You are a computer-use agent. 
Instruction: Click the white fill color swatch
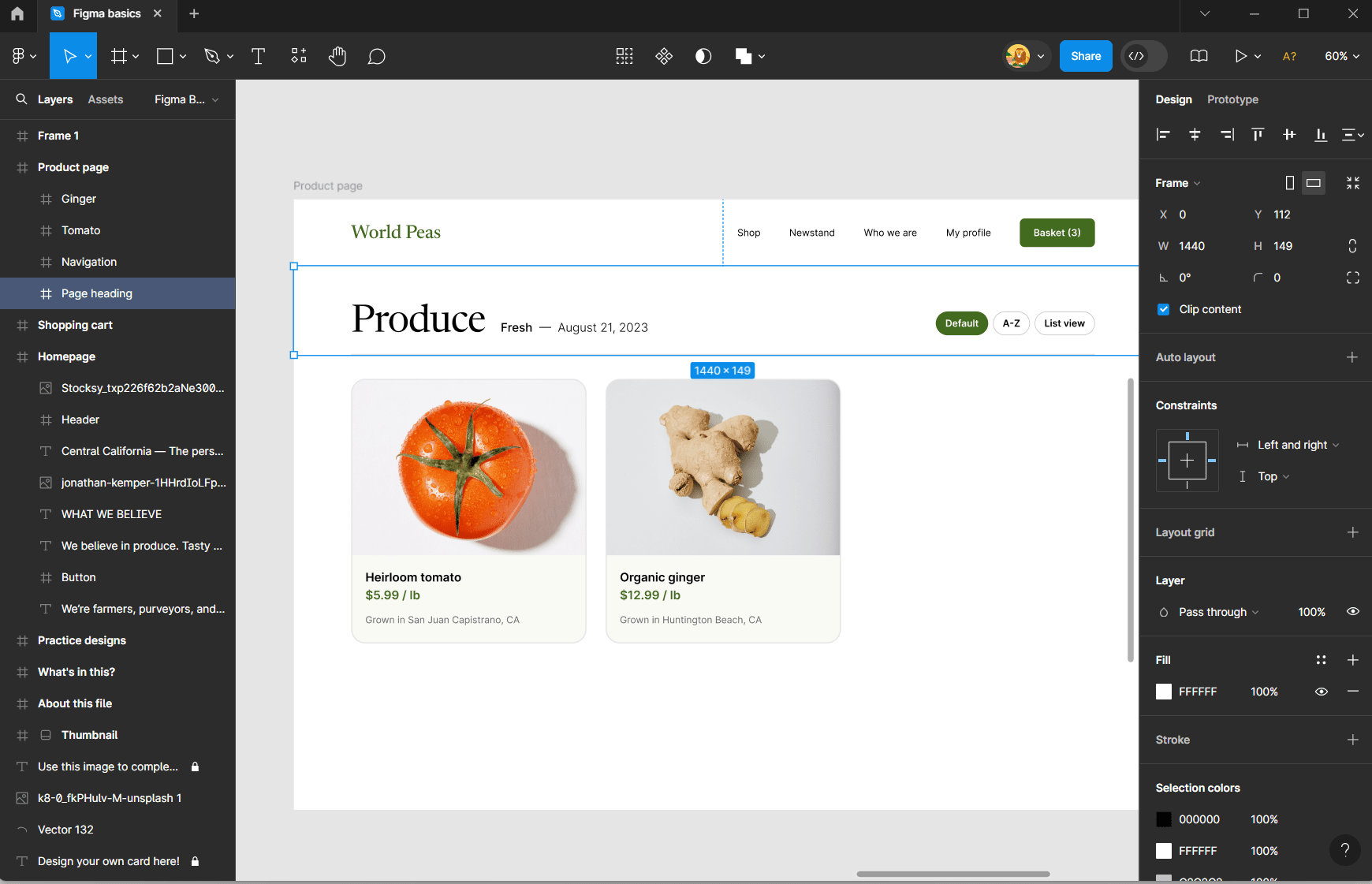(x=1164, y=692)
